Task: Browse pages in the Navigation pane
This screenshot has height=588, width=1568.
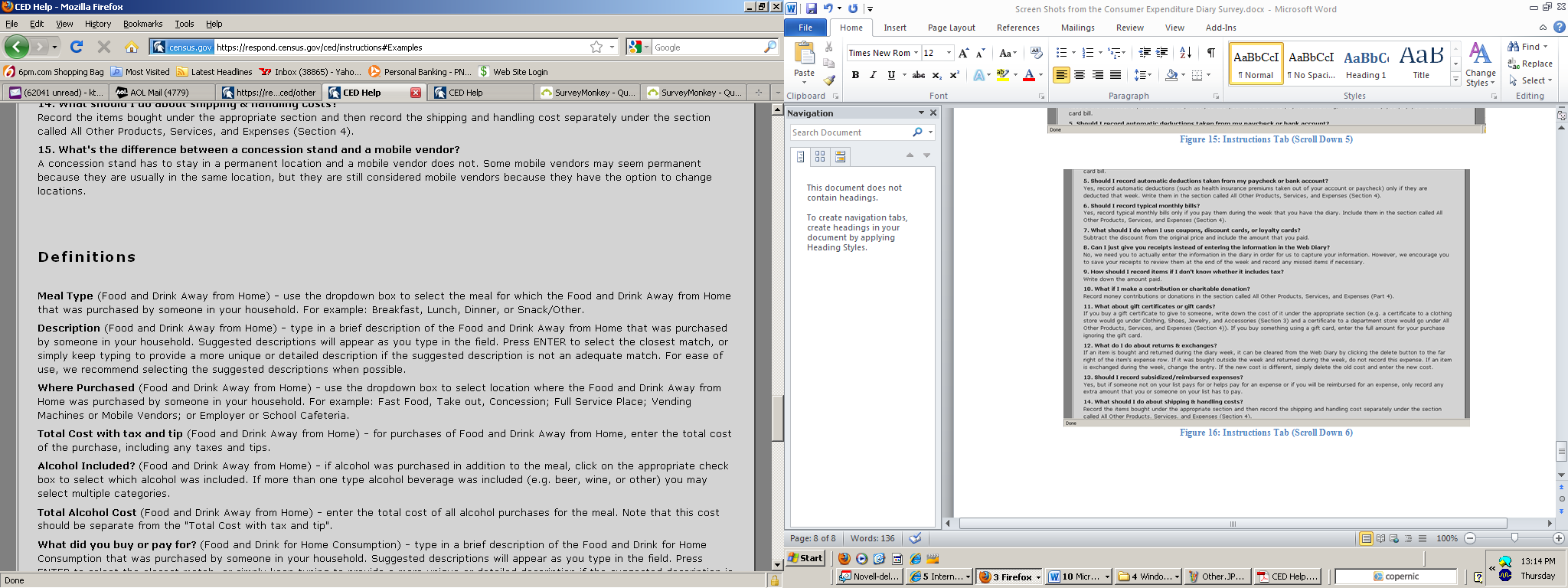Action: coord(820,156)
